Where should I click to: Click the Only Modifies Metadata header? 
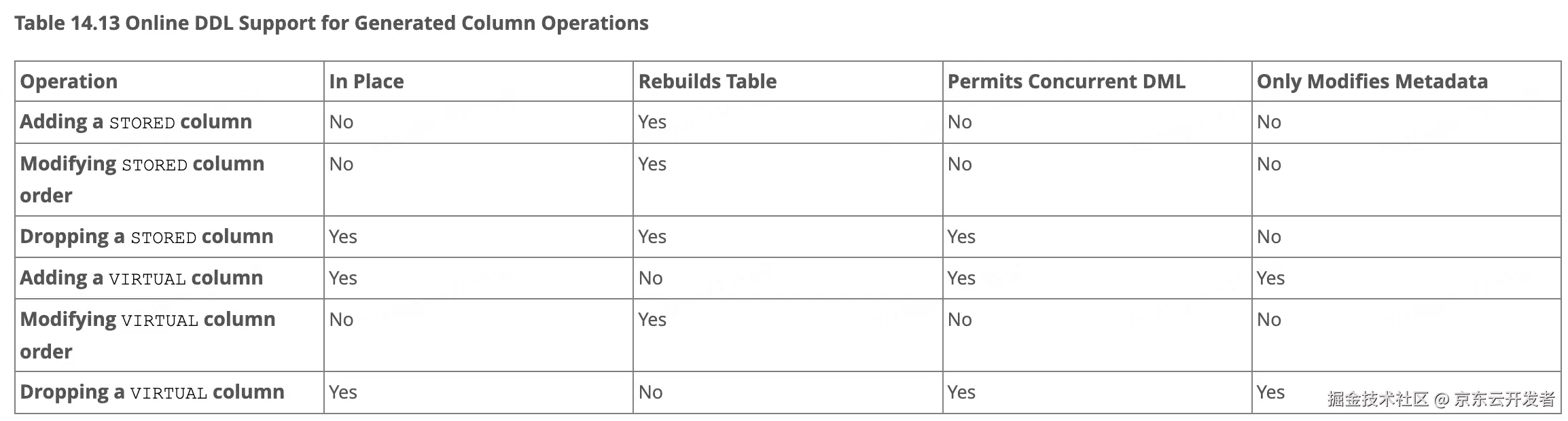pos(1372,81)
